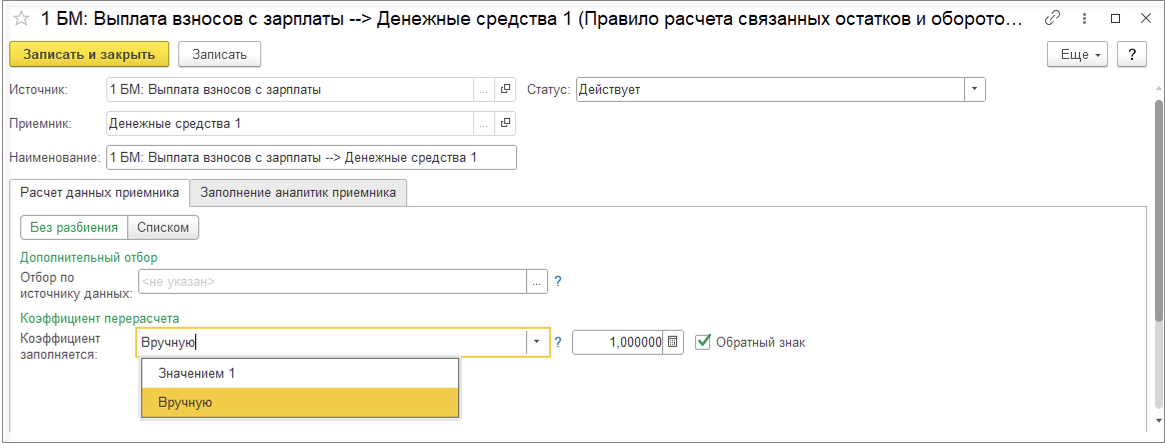This screenshot has width=1165, height=443.
Task: Open the calculator for the 1,000000 coefficient
Action: [x=673, y=342]
